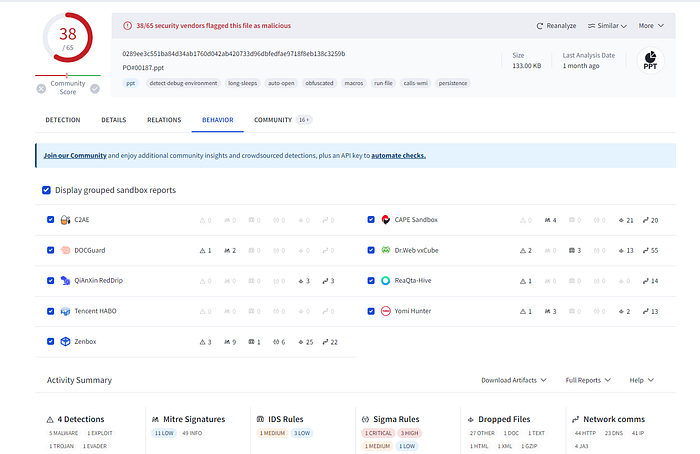Open the More dropdown menu
This screenshot has width=700, height=454.
coord(651,26)
